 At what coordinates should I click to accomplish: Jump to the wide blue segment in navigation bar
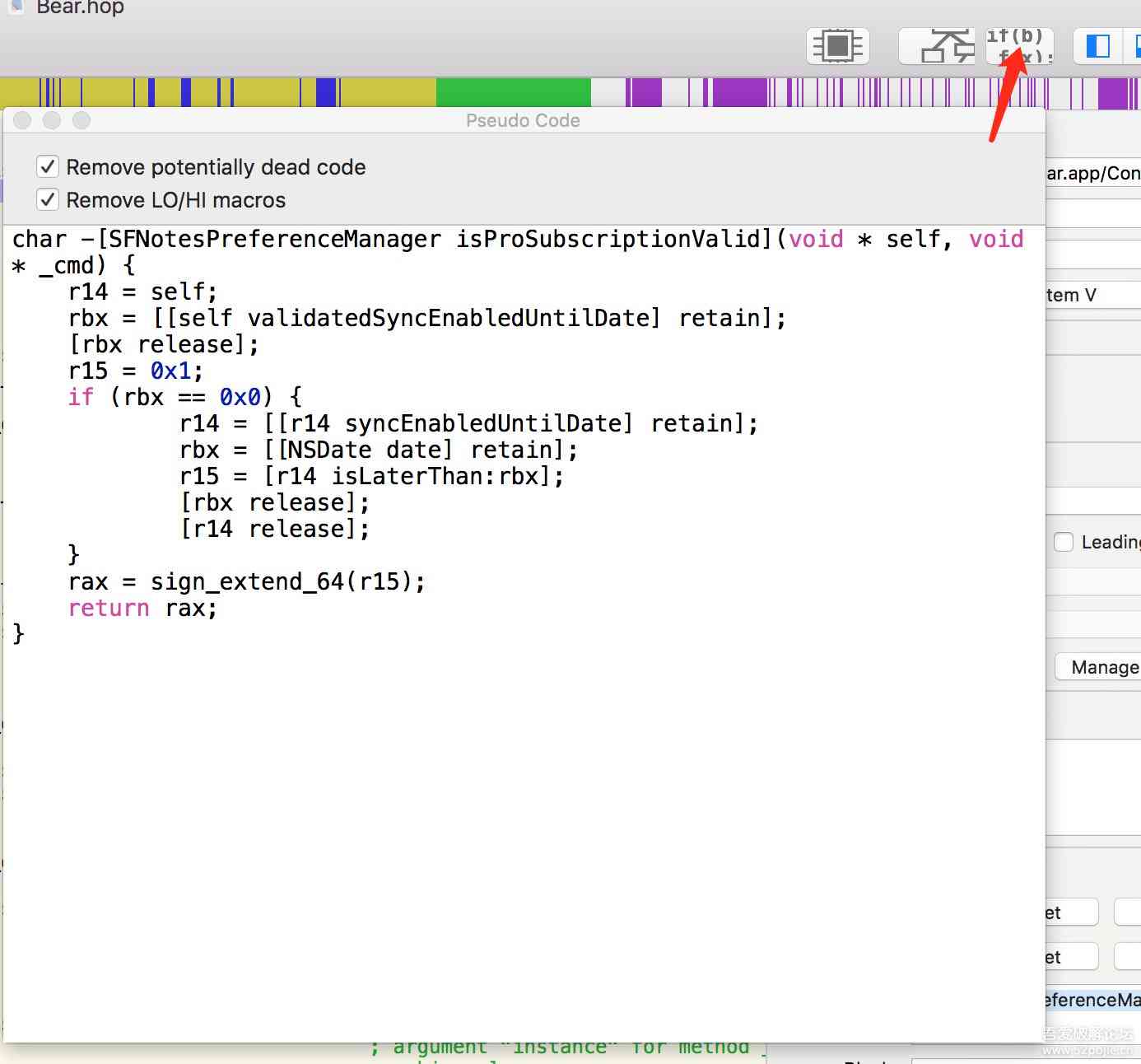coord(327,92)
